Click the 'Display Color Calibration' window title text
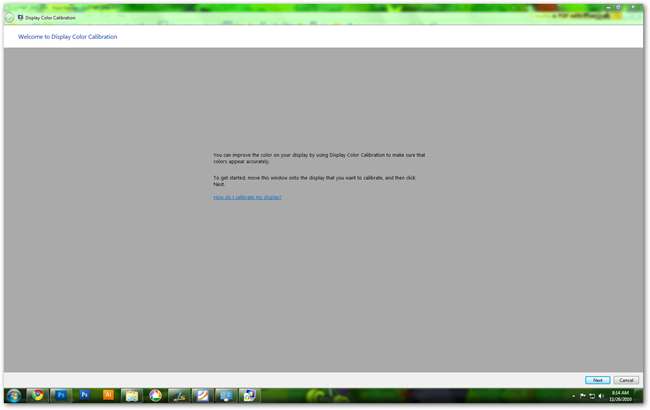The height and width of the screenshot is (410, 650). [x=50, y=18]
